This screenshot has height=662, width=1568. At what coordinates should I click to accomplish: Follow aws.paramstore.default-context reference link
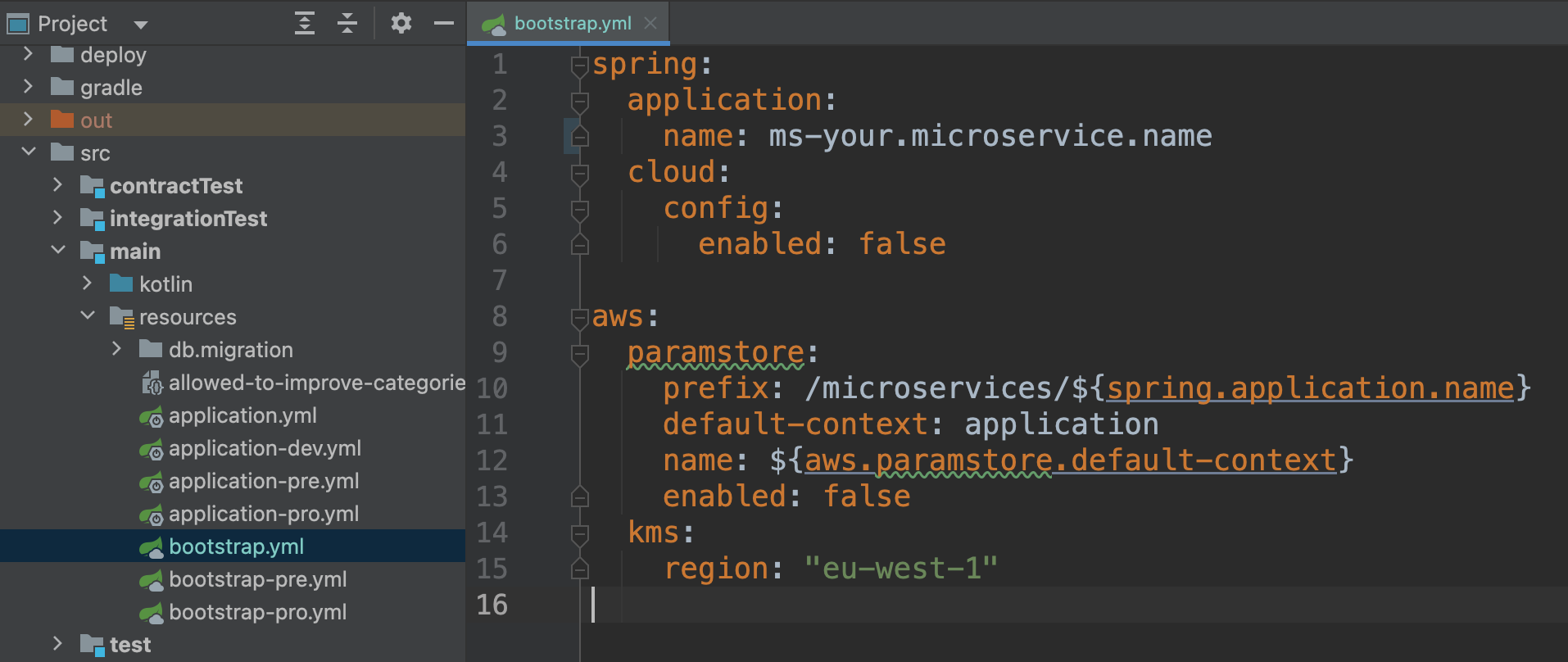[x=1071, y=460]
